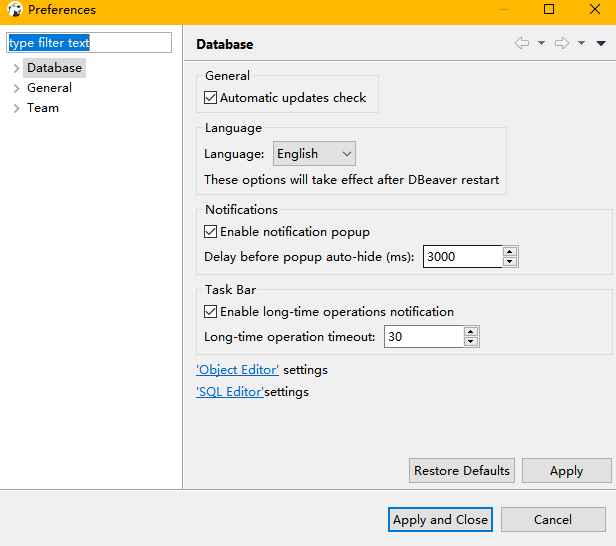Increase long-time operation timeout up arrow

tap(471, 332)
